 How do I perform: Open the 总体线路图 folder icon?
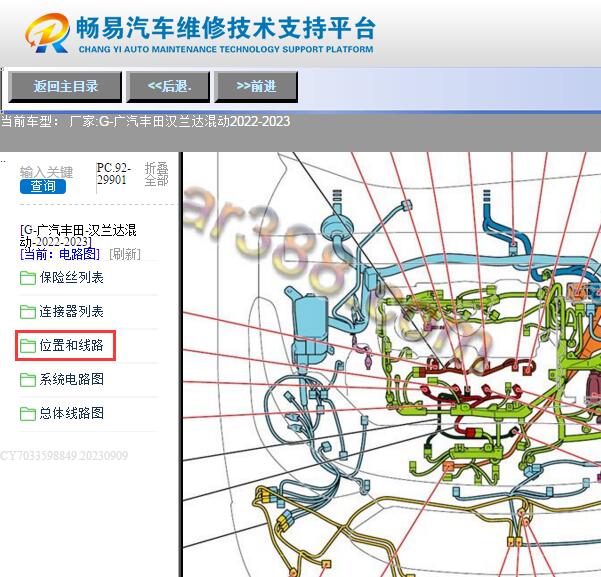click(x=28, y=413)
